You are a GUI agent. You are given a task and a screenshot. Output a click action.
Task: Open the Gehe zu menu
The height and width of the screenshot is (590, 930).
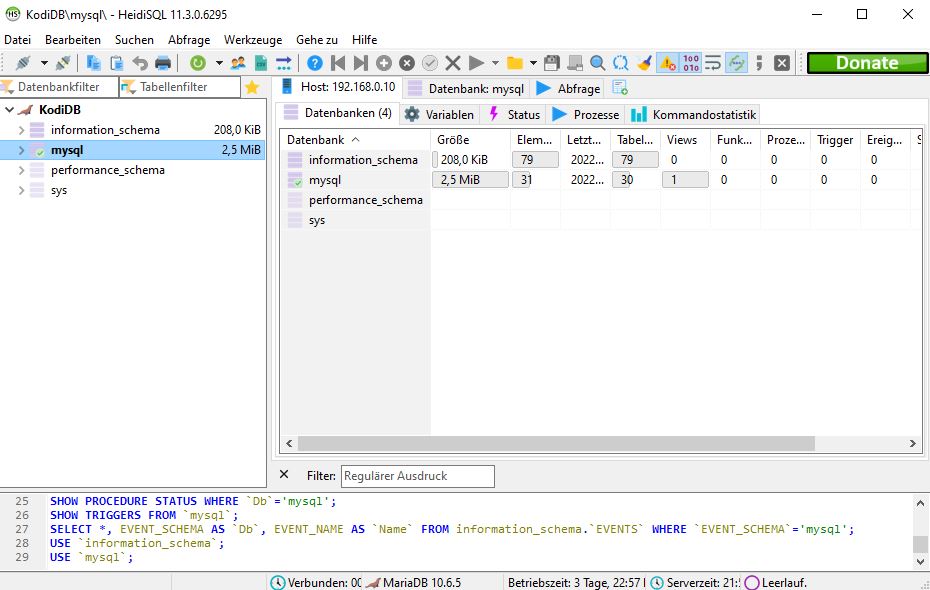pyautogui.click(x=317, y=40)
